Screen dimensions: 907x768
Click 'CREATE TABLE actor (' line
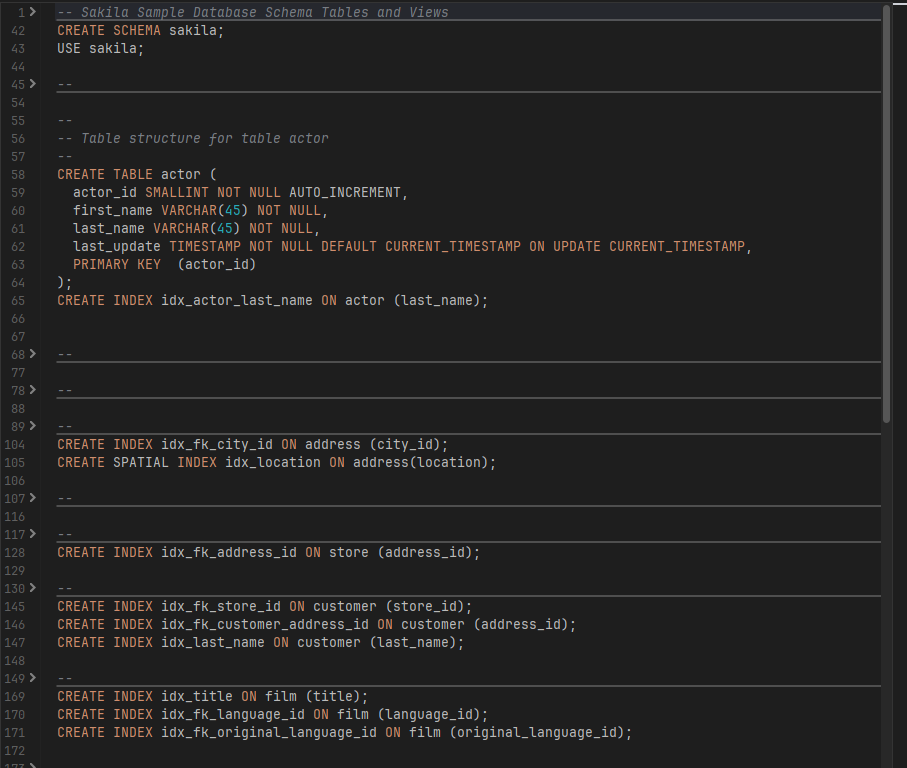tap(137, 174)
